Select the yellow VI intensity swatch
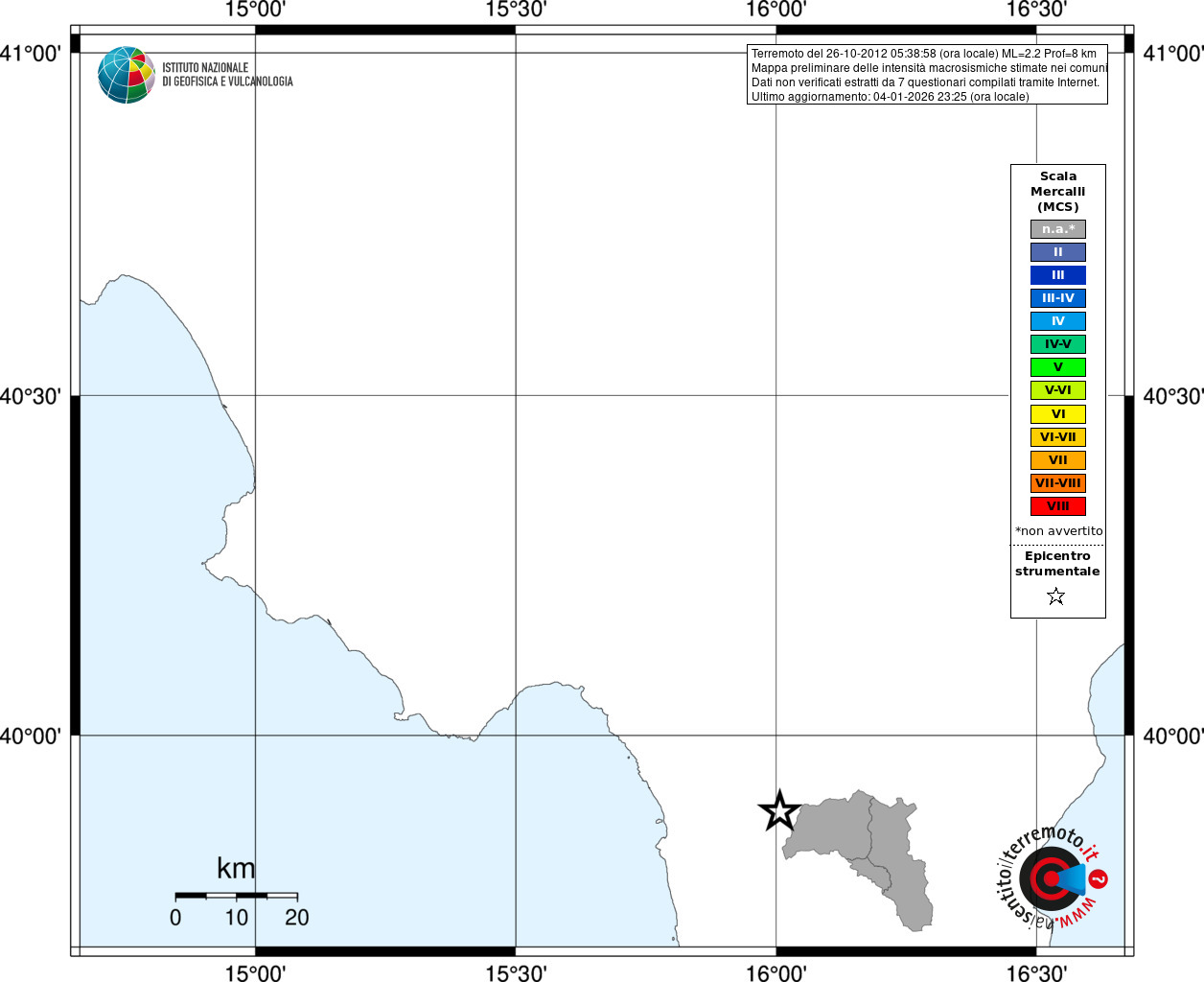The width and height of the screenshot is (1204, 982). [x=1058, y=414]
